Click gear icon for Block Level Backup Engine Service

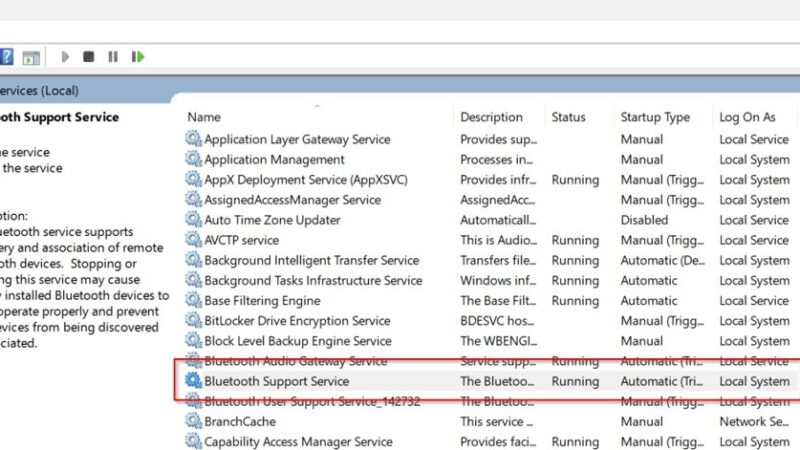coord(193,340)
